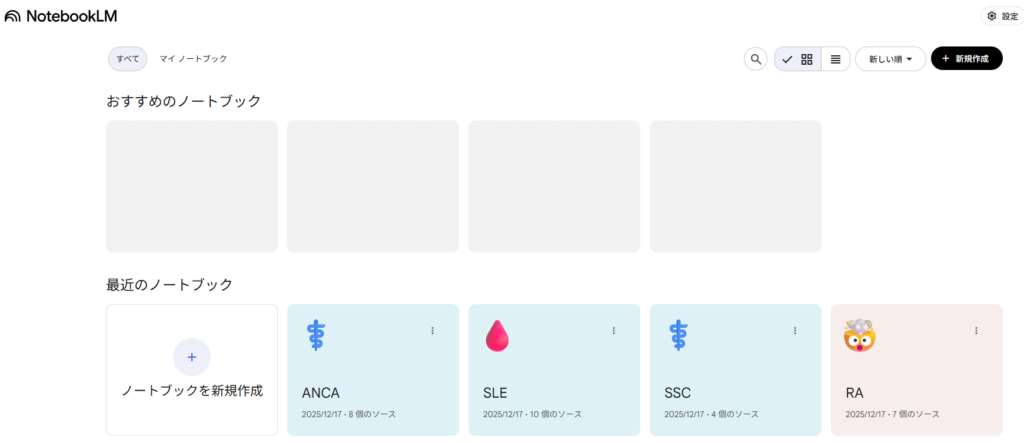Screen dimensions: 1024x443
Task: Open the 新しい順 sort dropdown
Action: point(890,59)
